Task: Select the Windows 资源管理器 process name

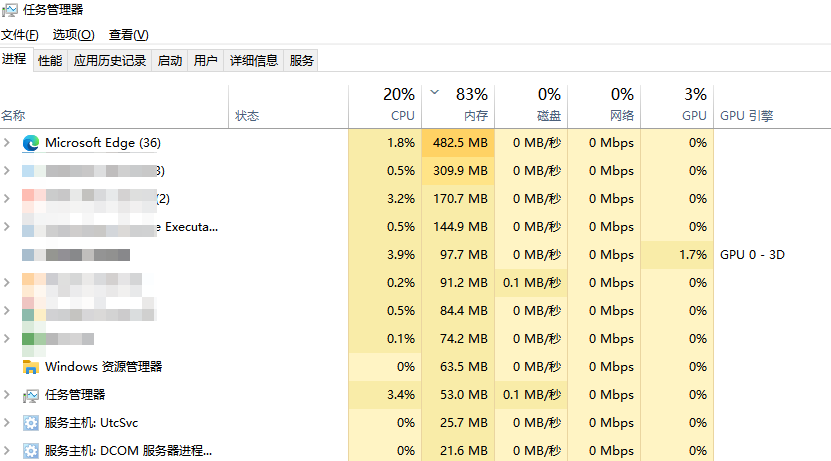Action: (103, 367)
